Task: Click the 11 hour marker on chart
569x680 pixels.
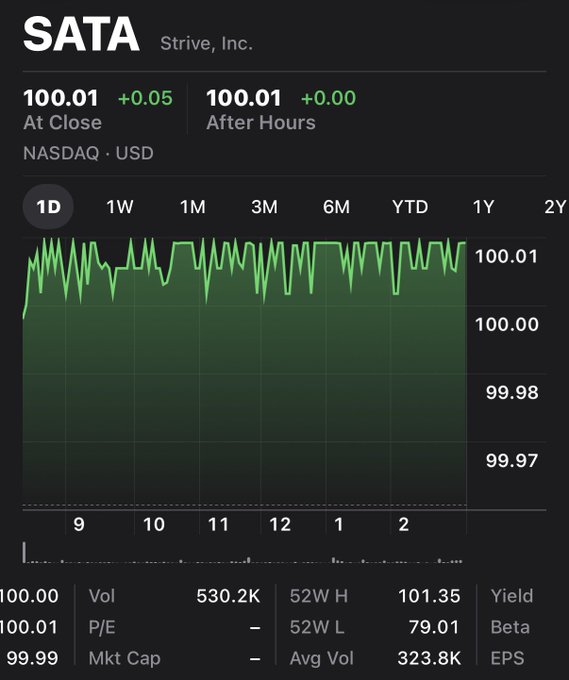Action: [218, 525]
